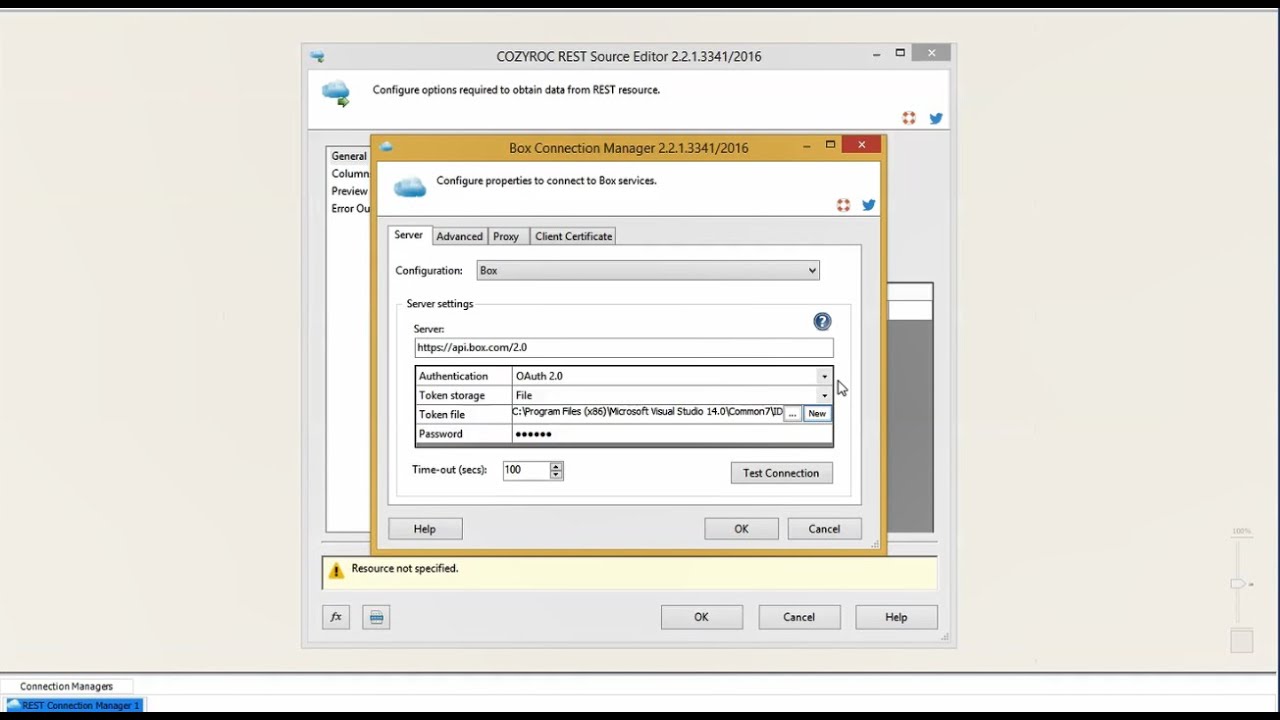Viewport: 1280px width, 720px height.
Task: Browse for token file with ellipsis button
Action: [792, 413]
